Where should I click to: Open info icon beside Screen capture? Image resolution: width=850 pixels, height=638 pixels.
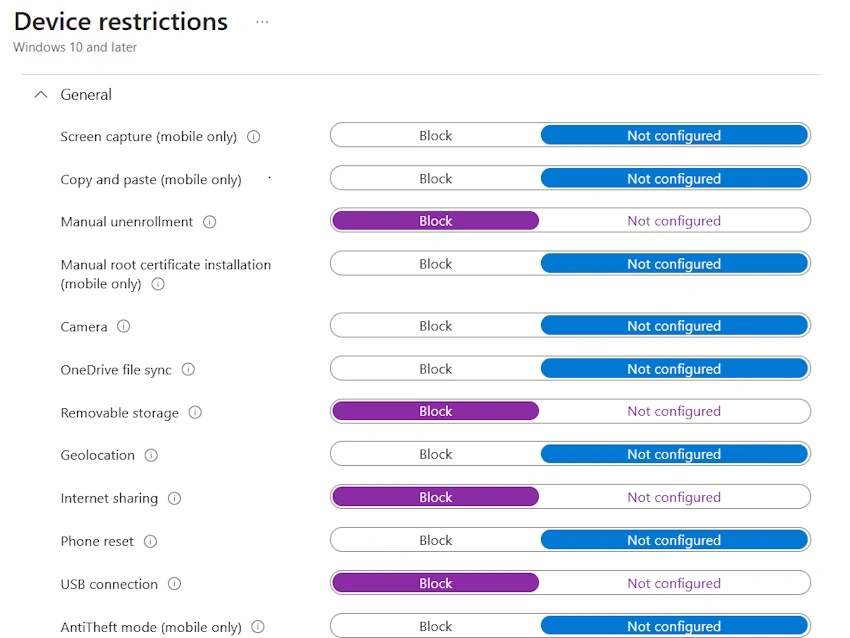[x=253, y=137]
